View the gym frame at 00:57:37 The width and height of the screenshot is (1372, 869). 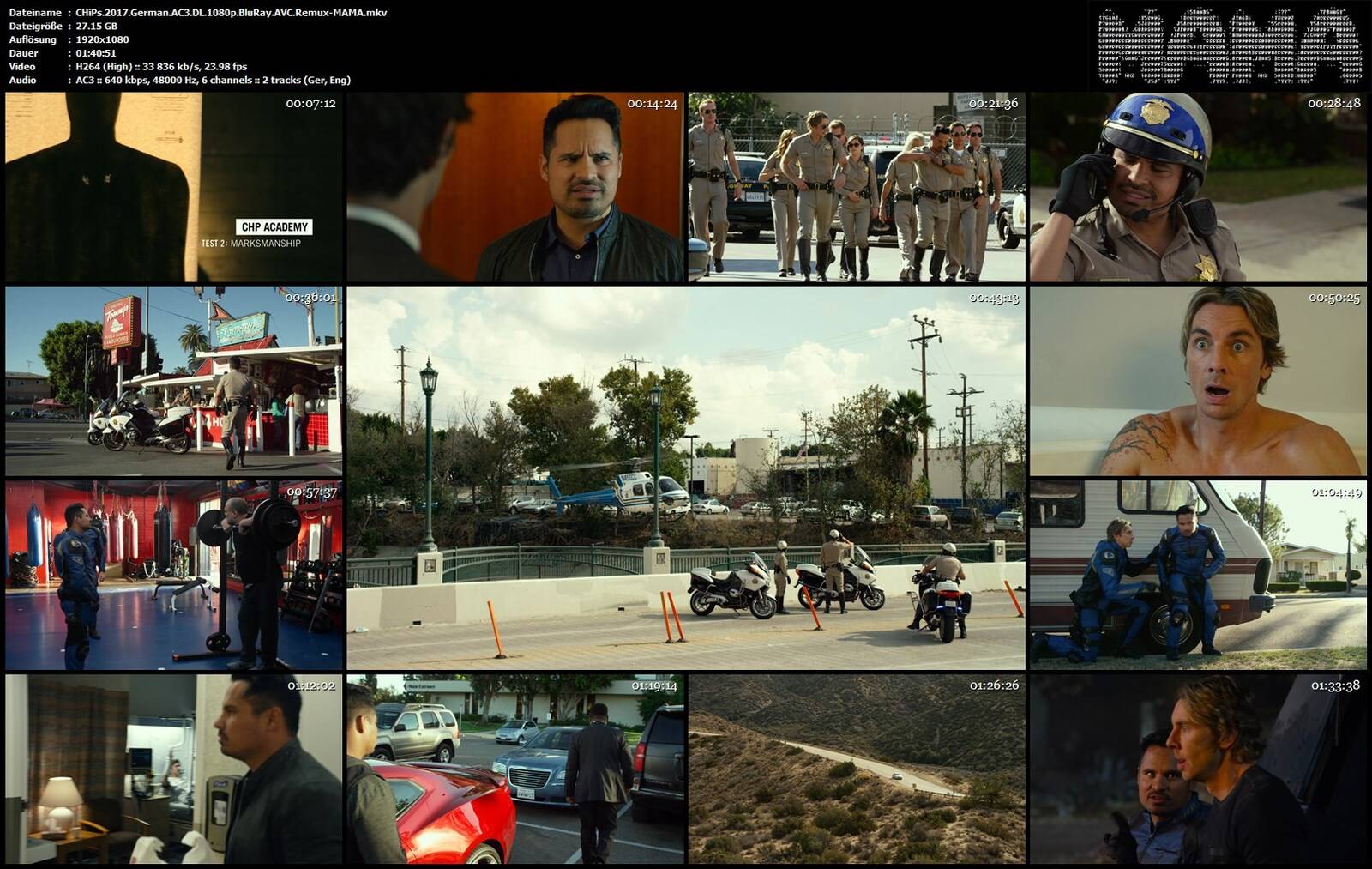(174, 575)
